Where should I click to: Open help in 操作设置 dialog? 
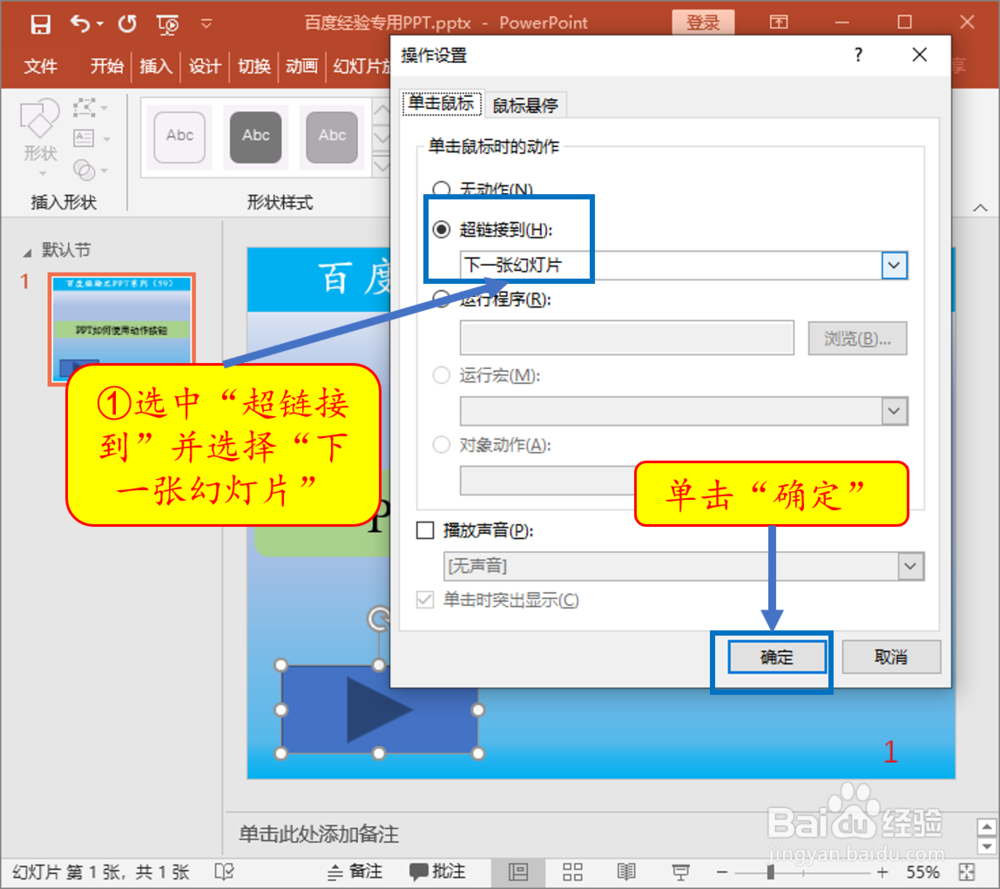click(858, 55)
